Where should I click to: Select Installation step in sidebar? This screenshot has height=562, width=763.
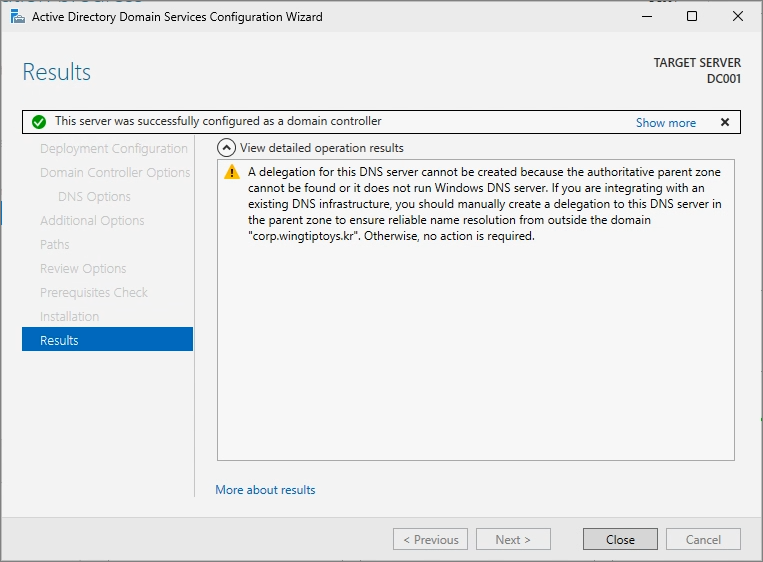(x=69, y=316)
